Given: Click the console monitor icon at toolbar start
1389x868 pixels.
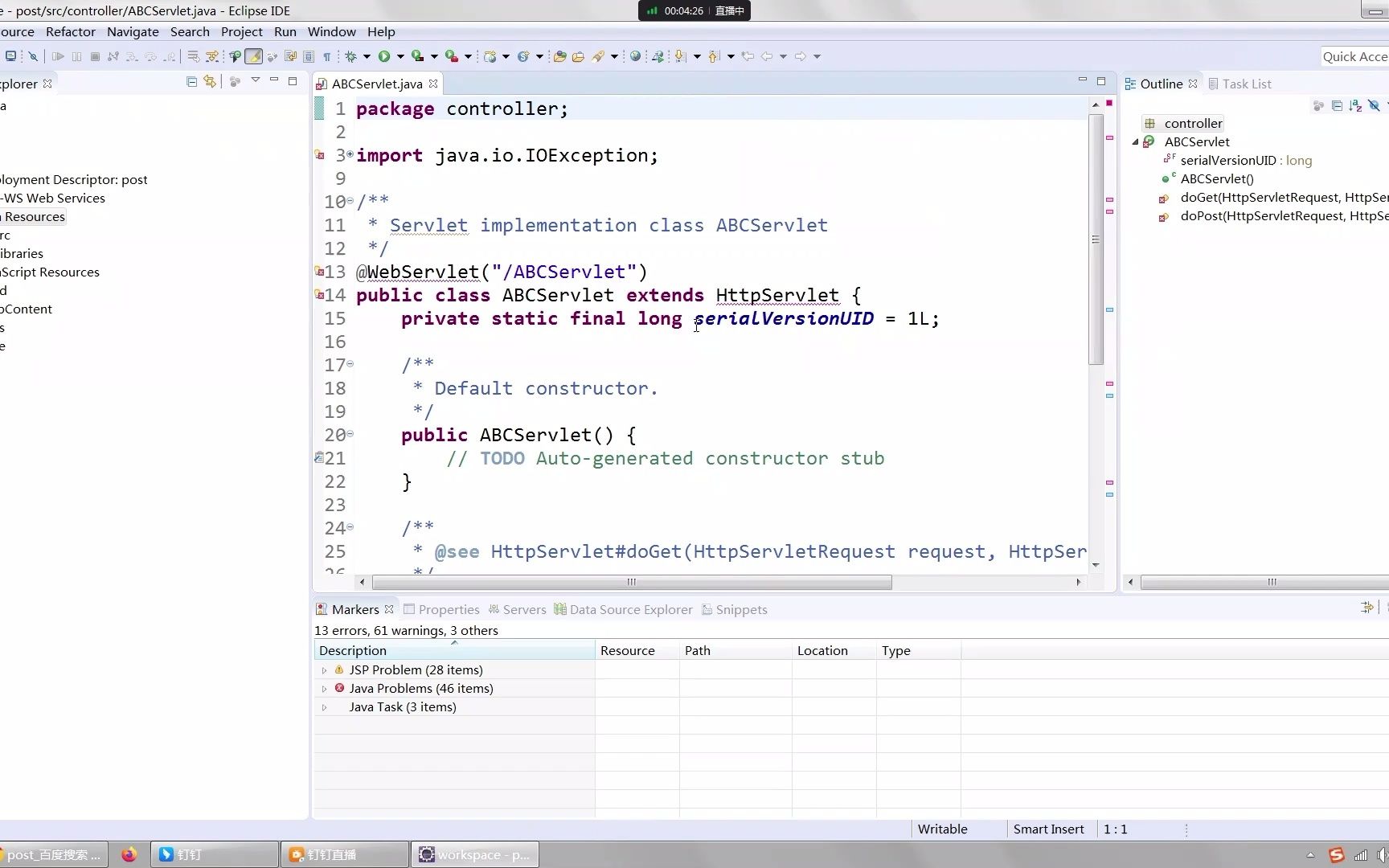Looking at the screenshot, I should (10, 56).
